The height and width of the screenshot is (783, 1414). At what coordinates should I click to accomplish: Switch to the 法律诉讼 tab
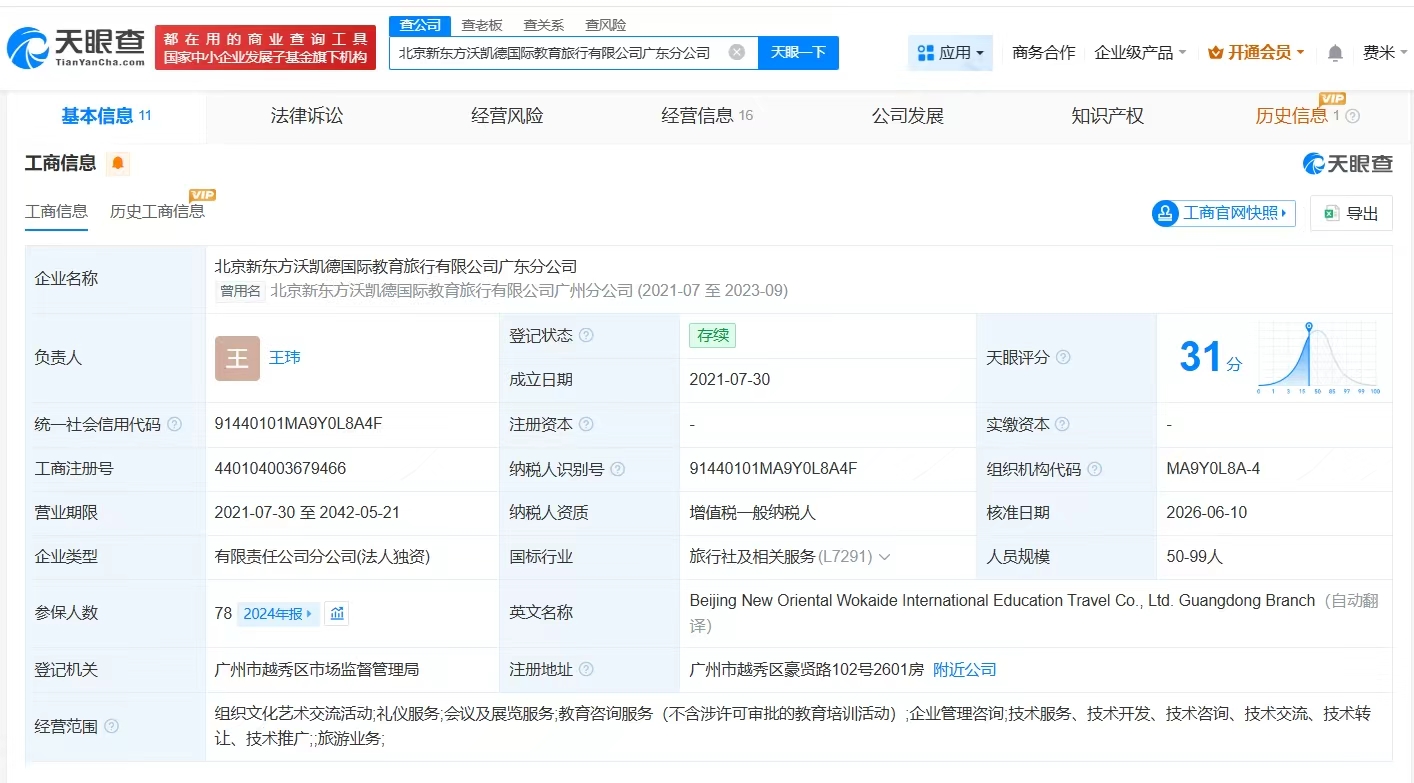pyautogui.click(x=307, y=116)
